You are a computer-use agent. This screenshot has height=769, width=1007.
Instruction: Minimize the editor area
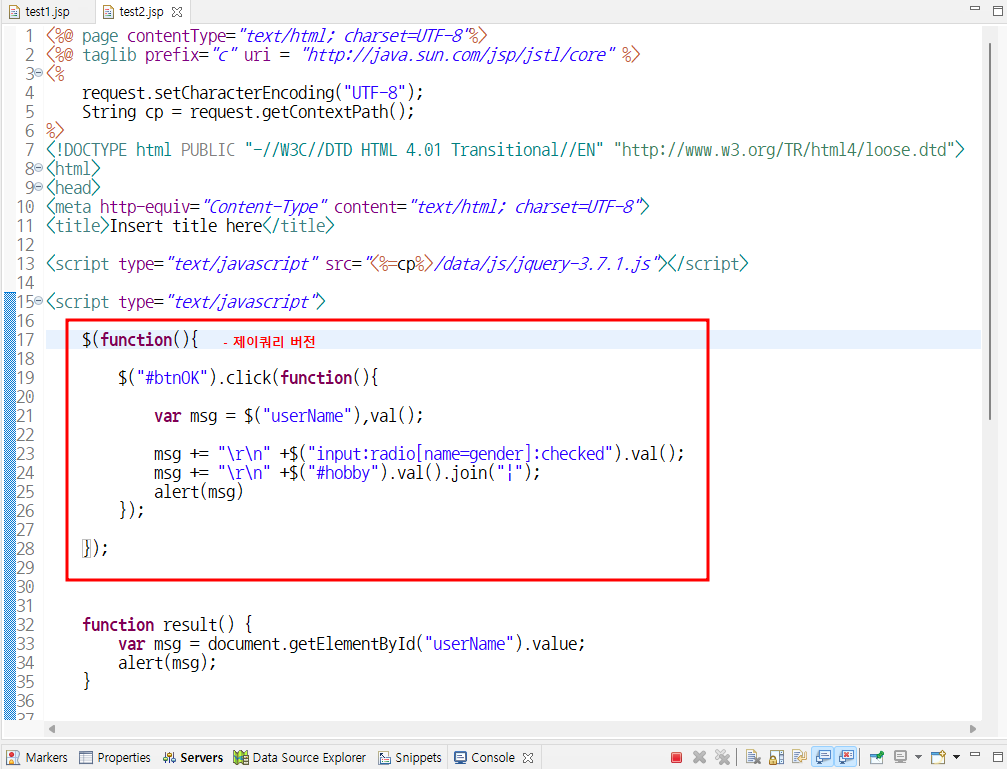[x=975, y=8]
